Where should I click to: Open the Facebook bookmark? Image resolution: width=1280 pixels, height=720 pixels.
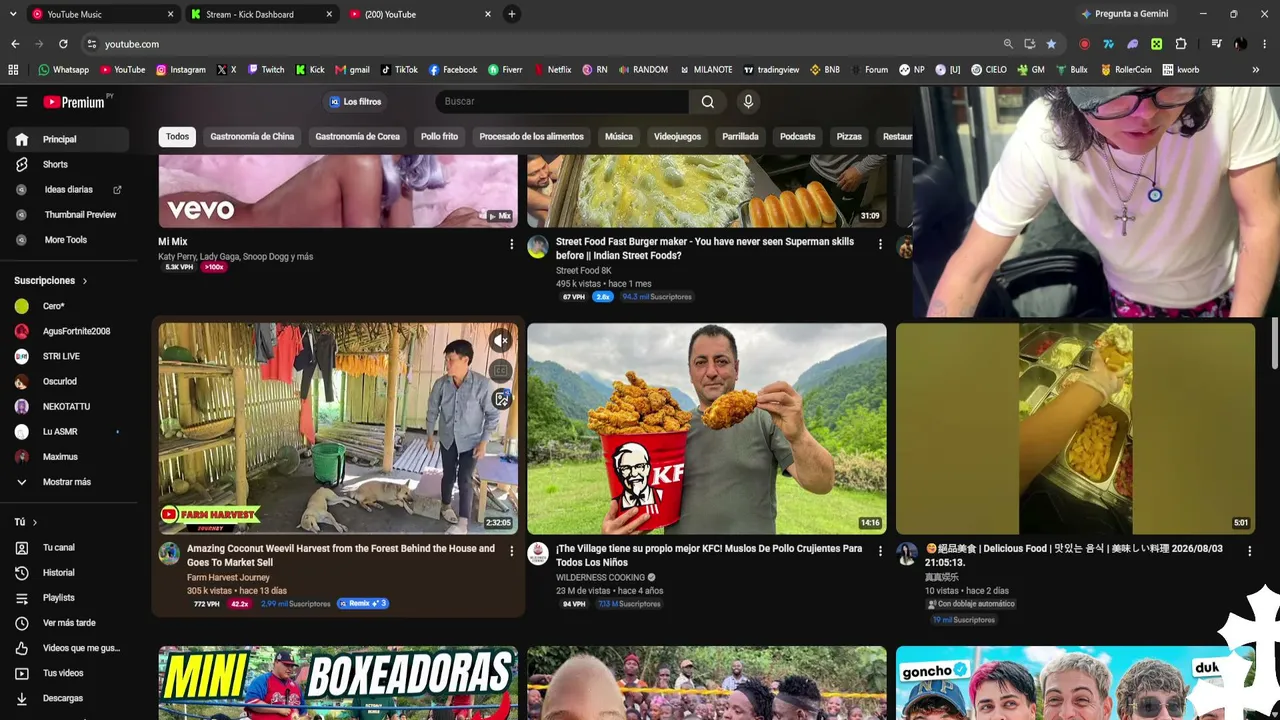453,70
